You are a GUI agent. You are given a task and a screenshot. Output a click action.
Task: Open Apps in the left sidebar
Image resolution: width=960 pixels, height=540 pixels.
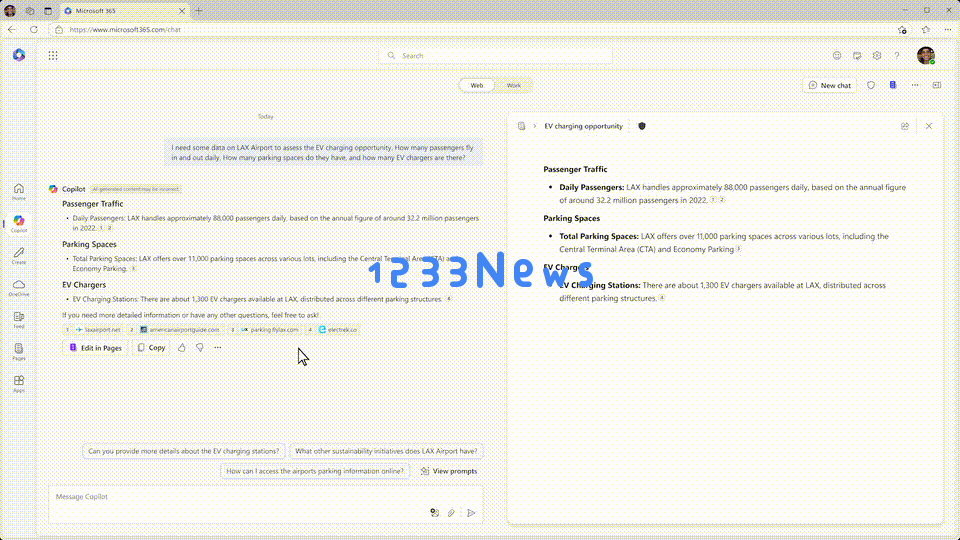19,384
